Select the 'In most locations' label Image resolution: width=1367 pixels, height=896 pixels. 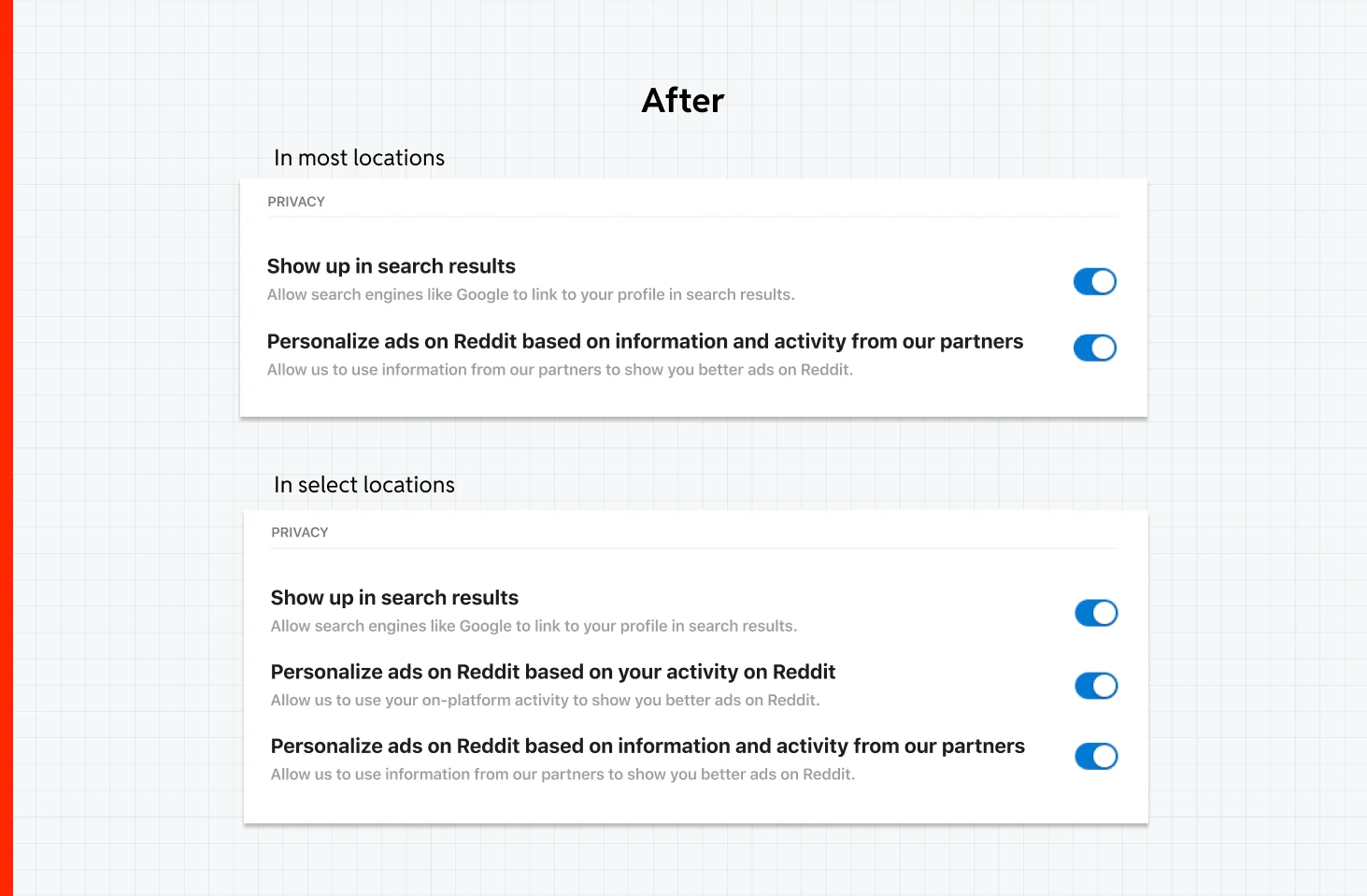tap(360, 158)
